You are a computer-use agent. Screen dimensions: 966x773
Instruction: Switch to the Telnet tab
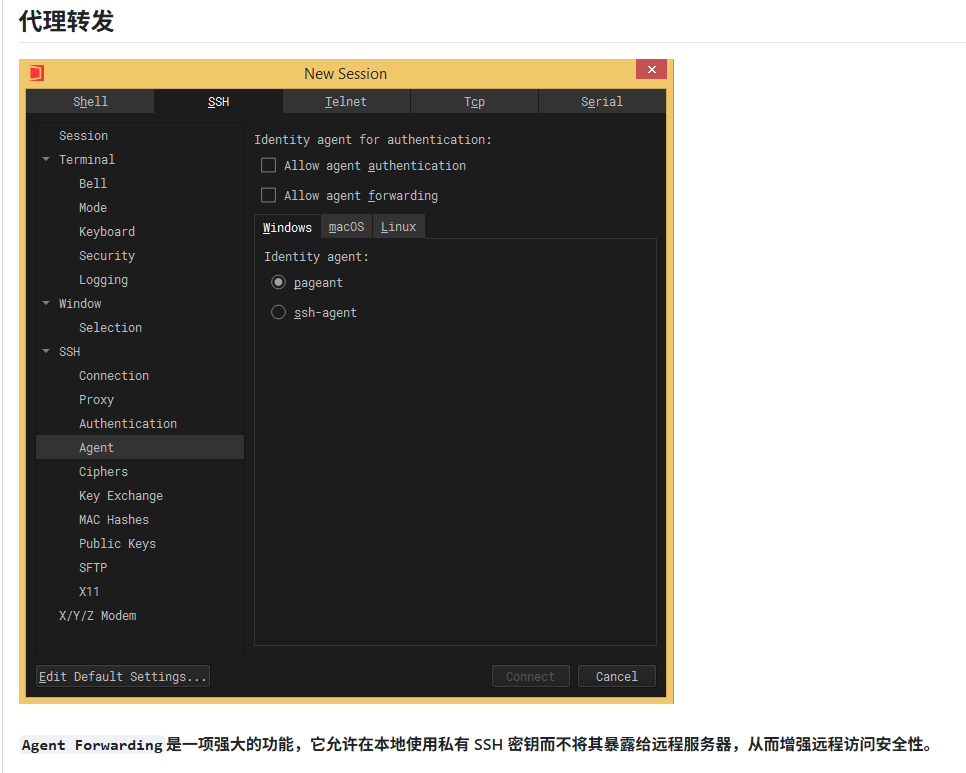(346, 102)
